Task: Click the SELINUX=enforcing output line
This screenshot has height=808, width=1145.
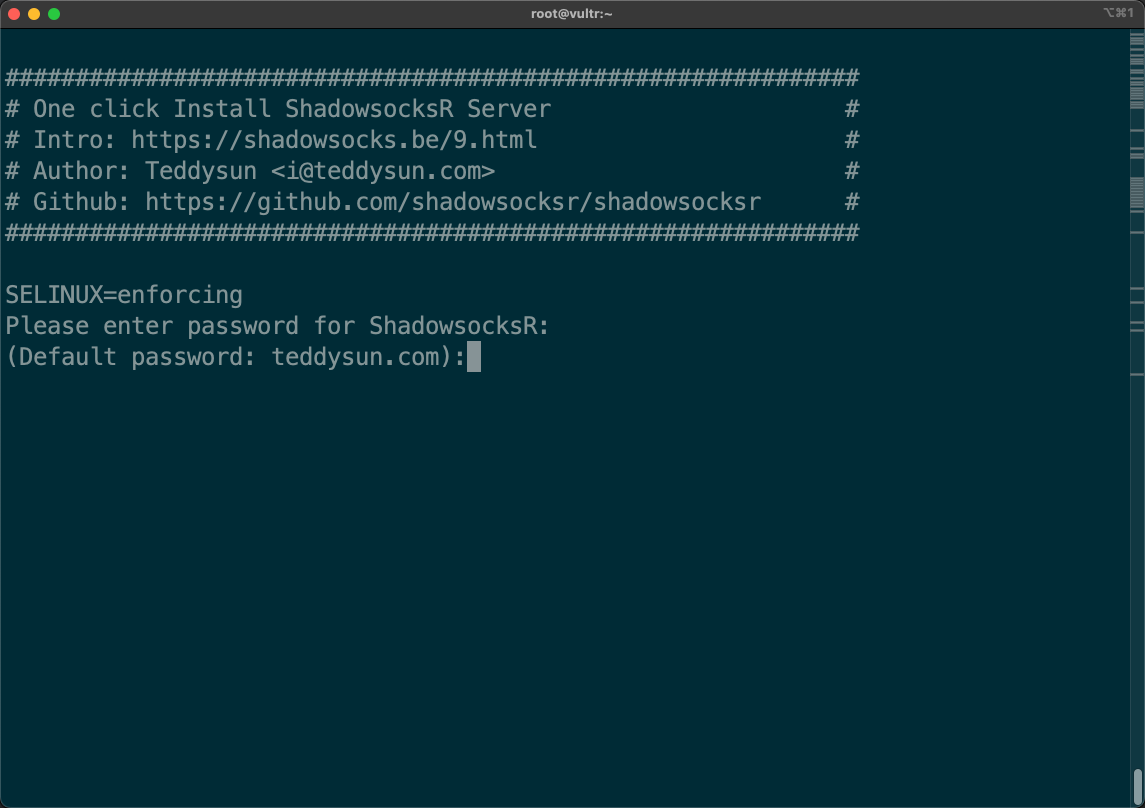Action: [x=124, y=295]
